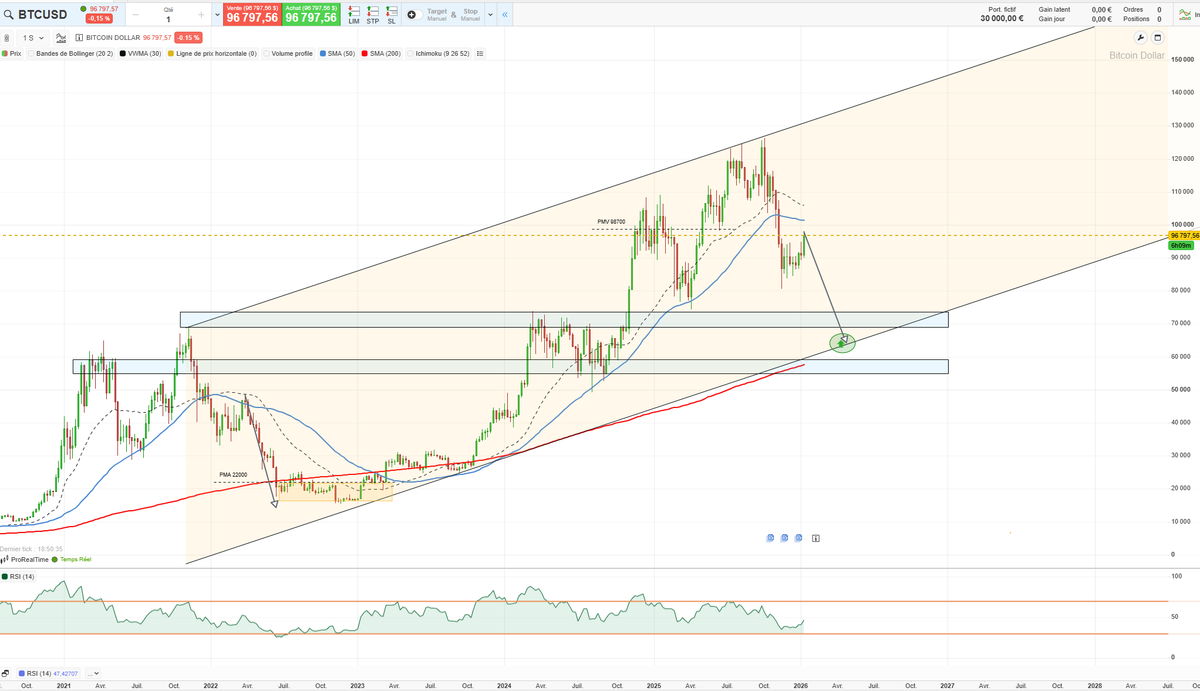Click the paperclip link icon
This screenshot has height=691, width=1200.
coord(8,38)
